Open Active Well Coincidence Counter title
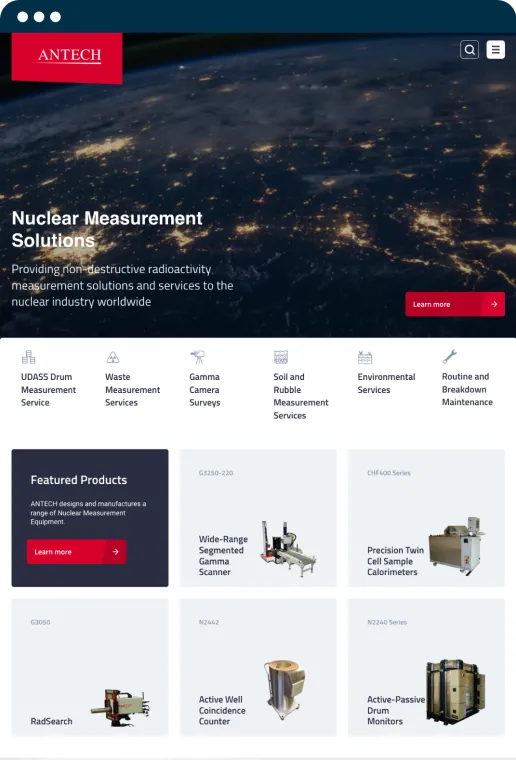Screen dimensions: 516x760 222,711
